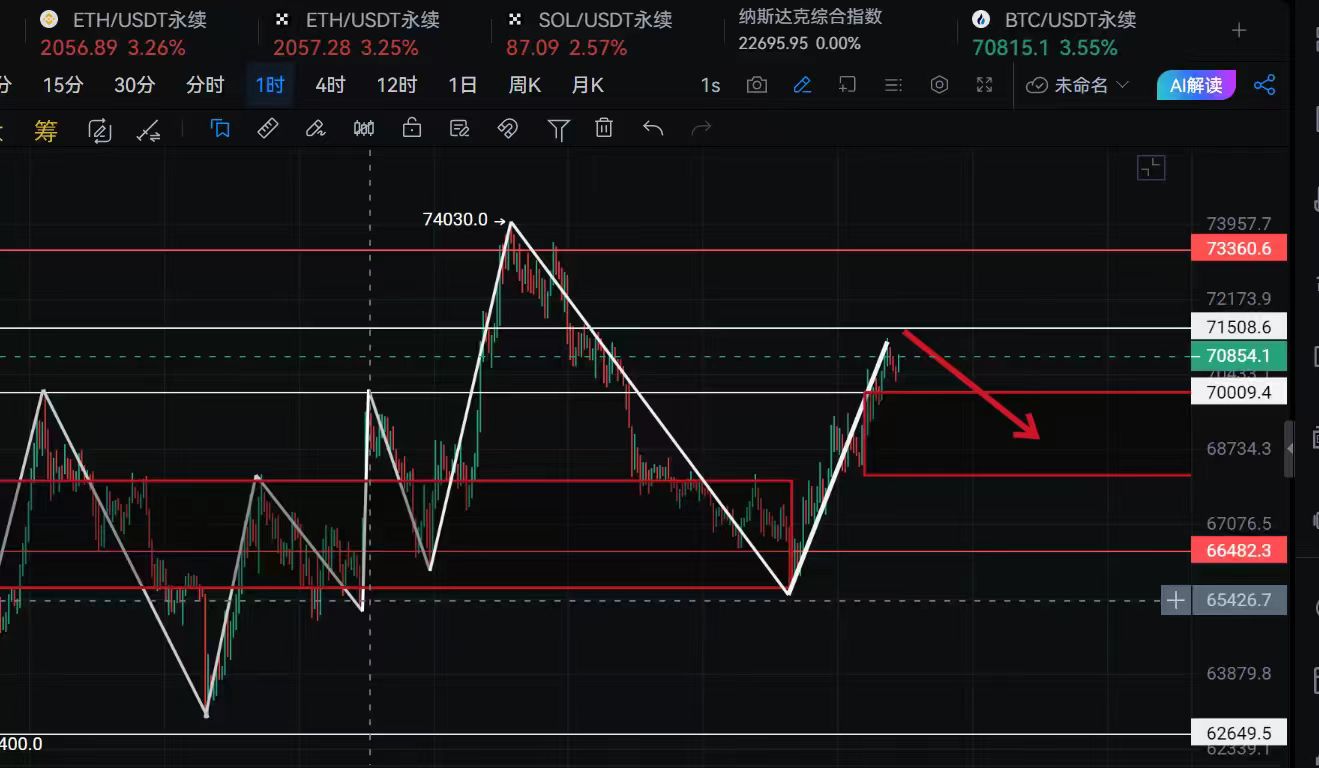Enter fullscreen with the expand arrows icon
Image resolution: width=1319 pixels, height=768 pixels.
click(x=984, y=85)
